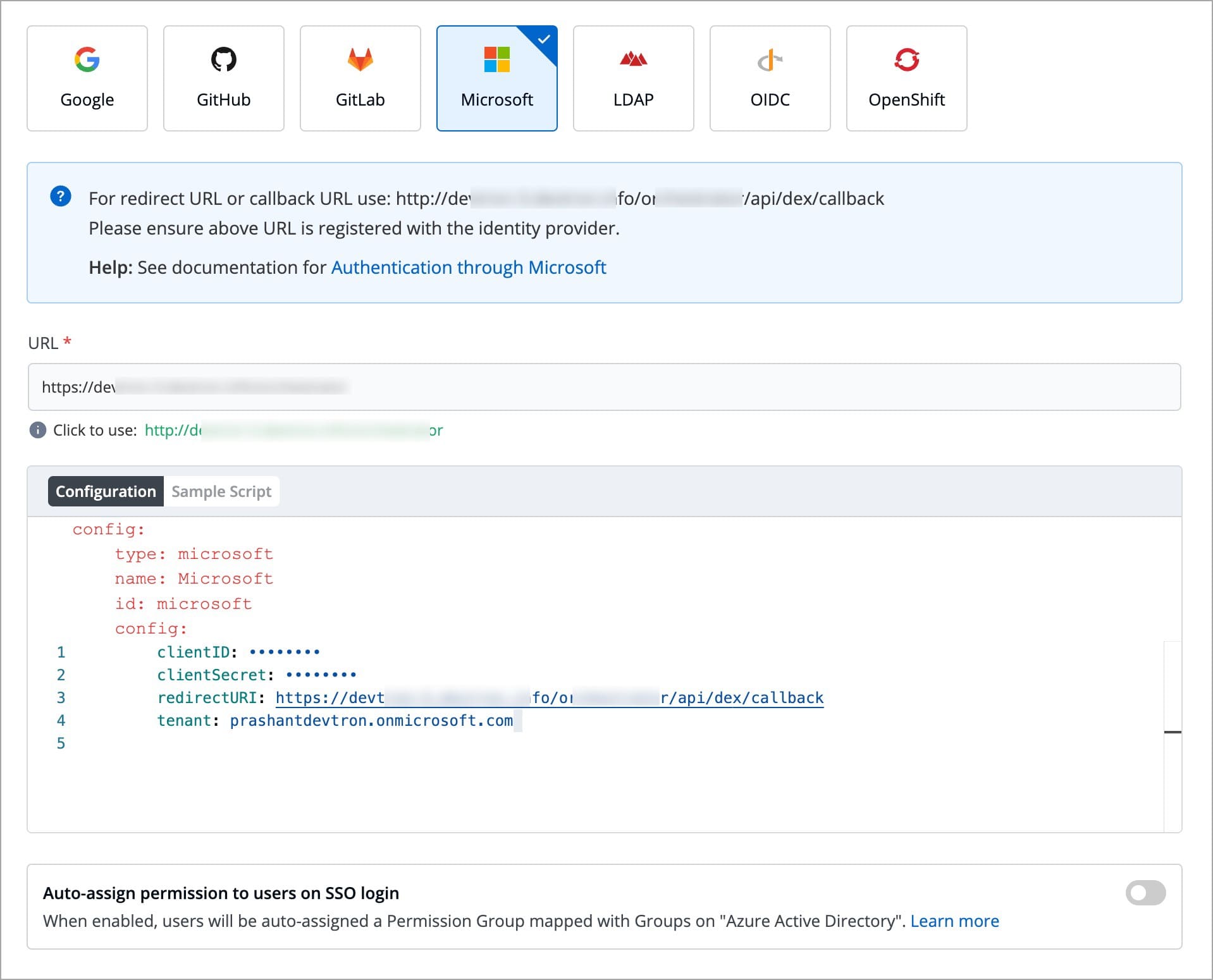Pick the OpenShift provider icon
The image size is (1213, 980).
tap(906, 59)
